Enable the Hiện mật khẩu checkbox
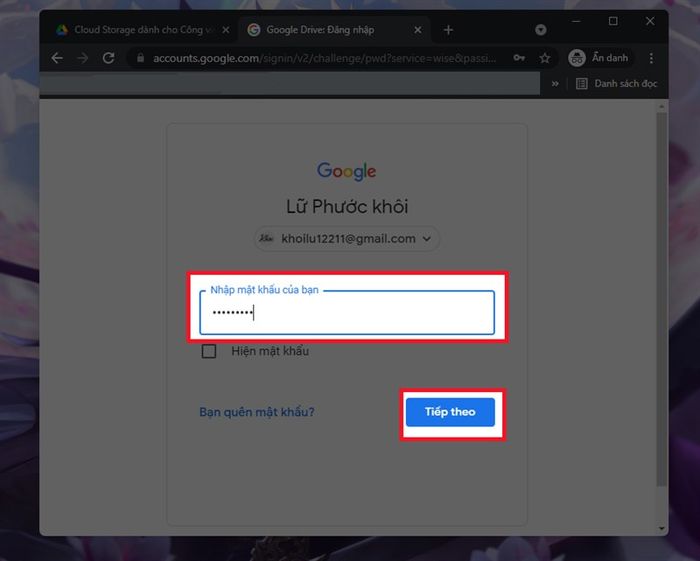Viewport: 700px width, 561px height. click(x=209, y=351)
